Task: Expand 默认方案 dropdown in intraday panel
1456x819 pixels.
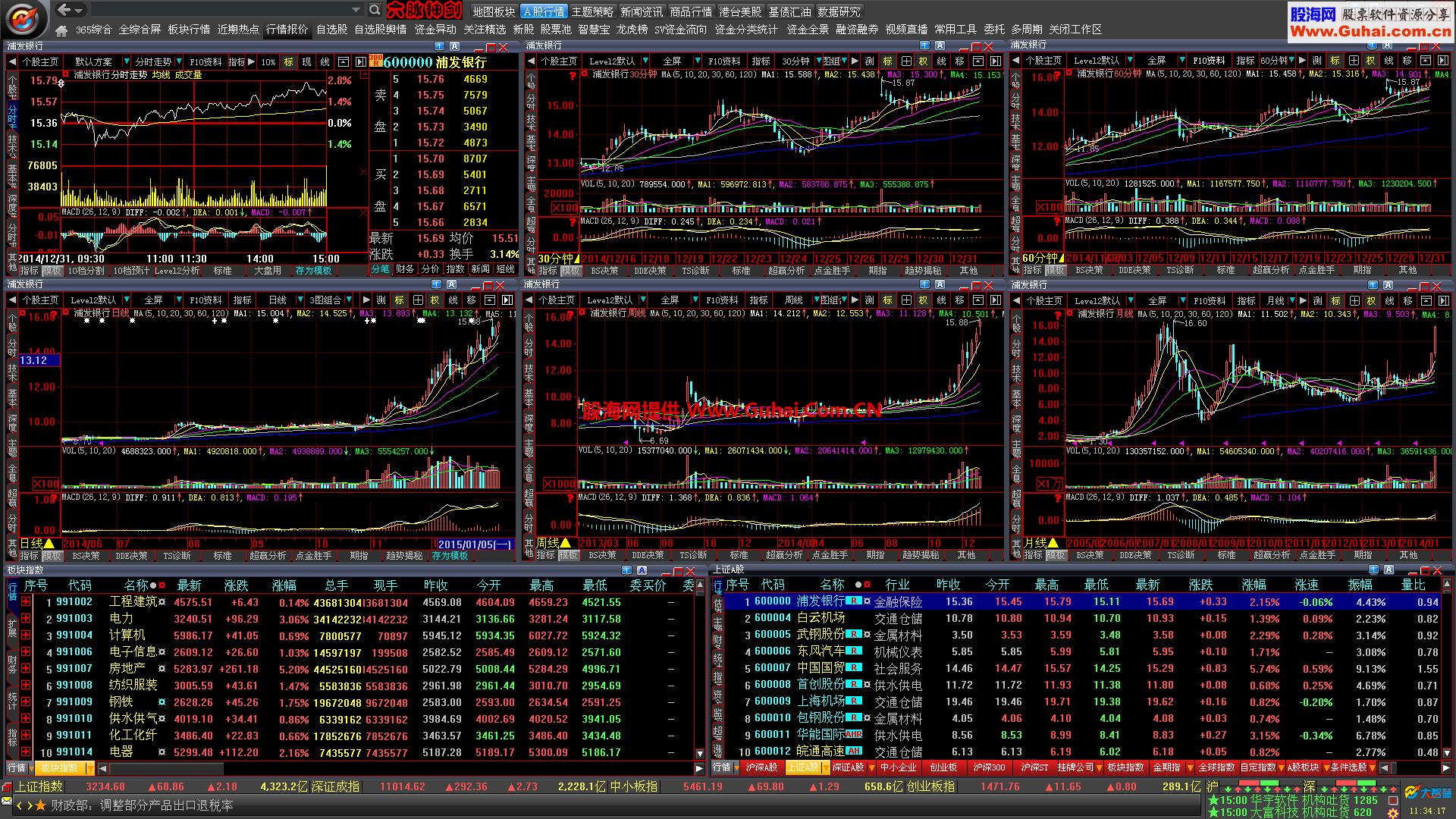Action: point(127,61)
